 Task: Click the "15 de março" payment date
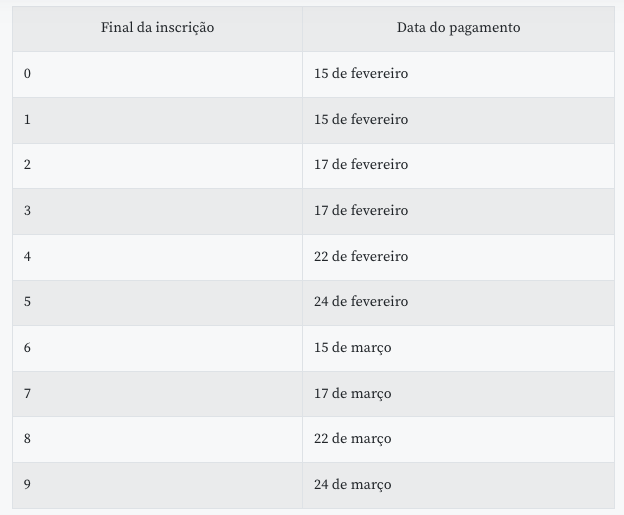click(352, 348)
